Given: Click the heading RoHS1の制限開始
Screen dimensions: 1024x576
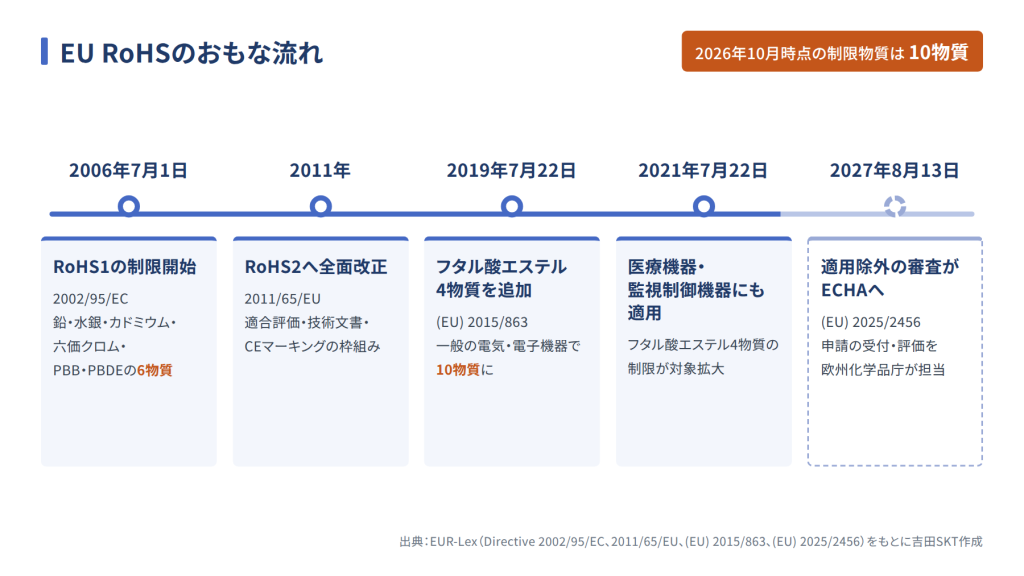Looking at the screenshot, I should coord(125,267).
